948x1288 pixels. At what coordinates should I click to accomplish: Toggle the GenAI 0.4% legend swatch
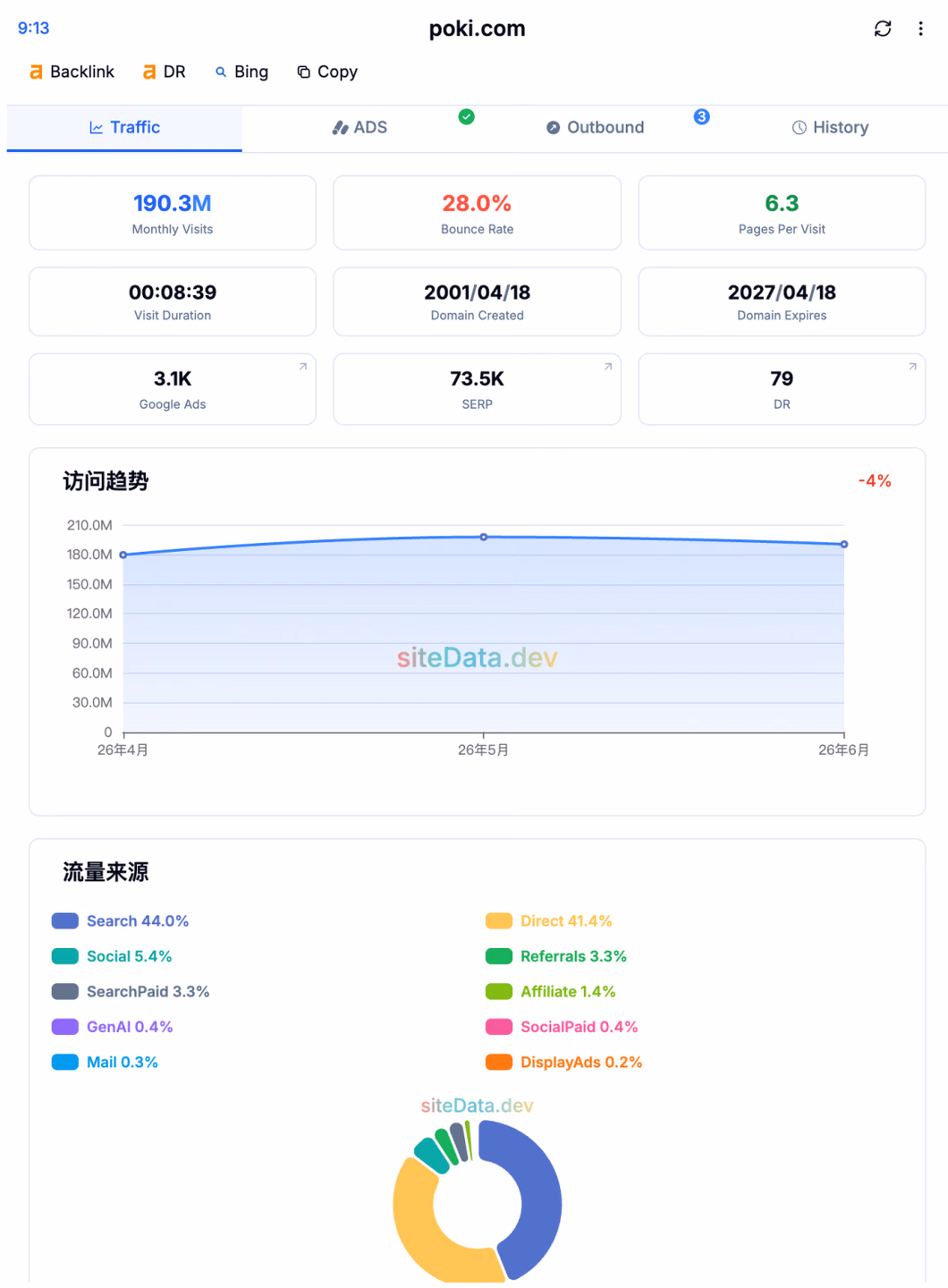point(65,1027)
